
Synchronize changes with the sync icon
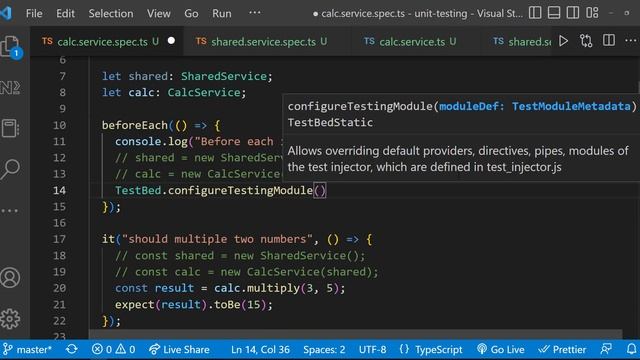(72, 349)
